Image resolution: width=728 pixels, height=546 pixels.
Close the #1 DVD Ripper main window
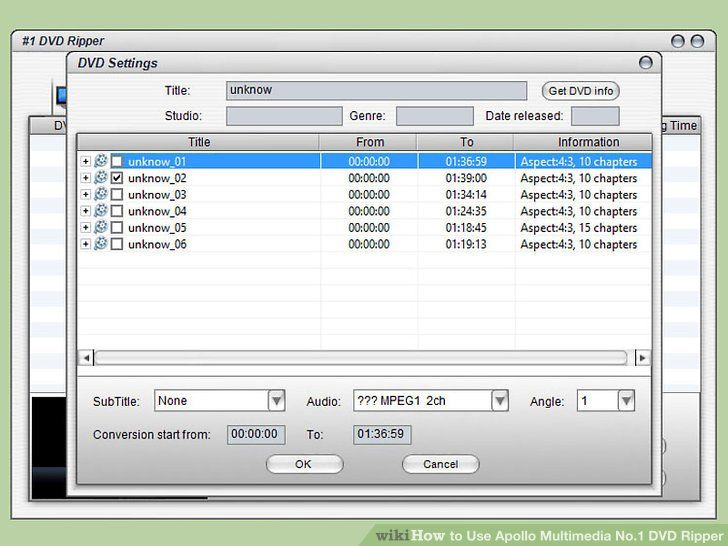pyautogui.click(x=697, y=41)
